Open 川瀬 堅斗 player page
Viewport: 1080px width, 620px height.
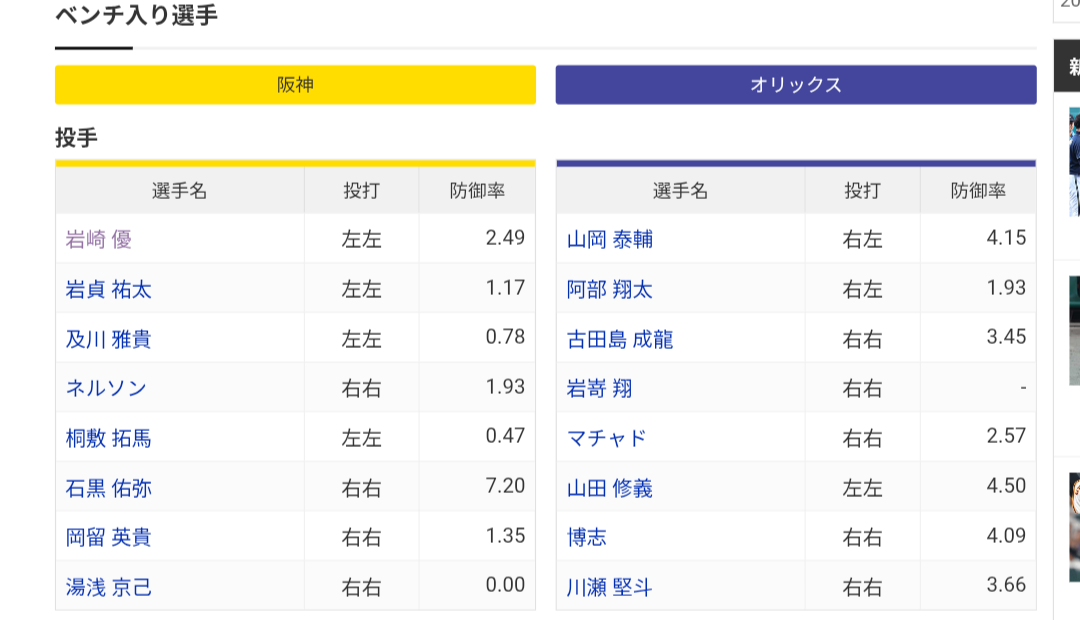[x=609, y=587]
